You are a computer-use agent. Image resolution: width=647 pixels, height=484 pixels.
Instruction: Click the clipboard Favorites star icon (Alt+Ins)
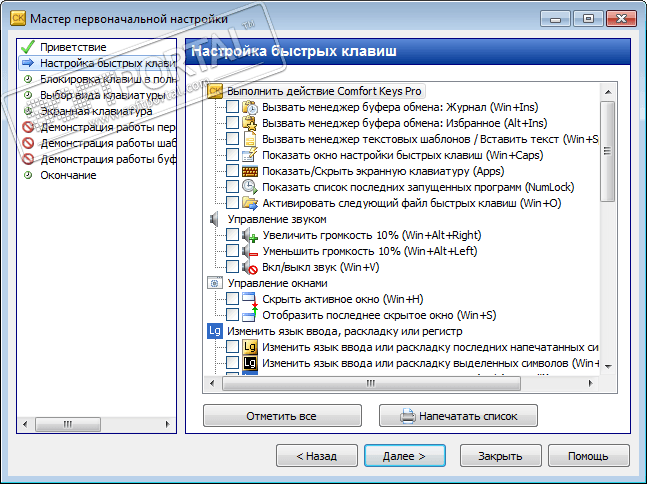(x=250, y=123)
